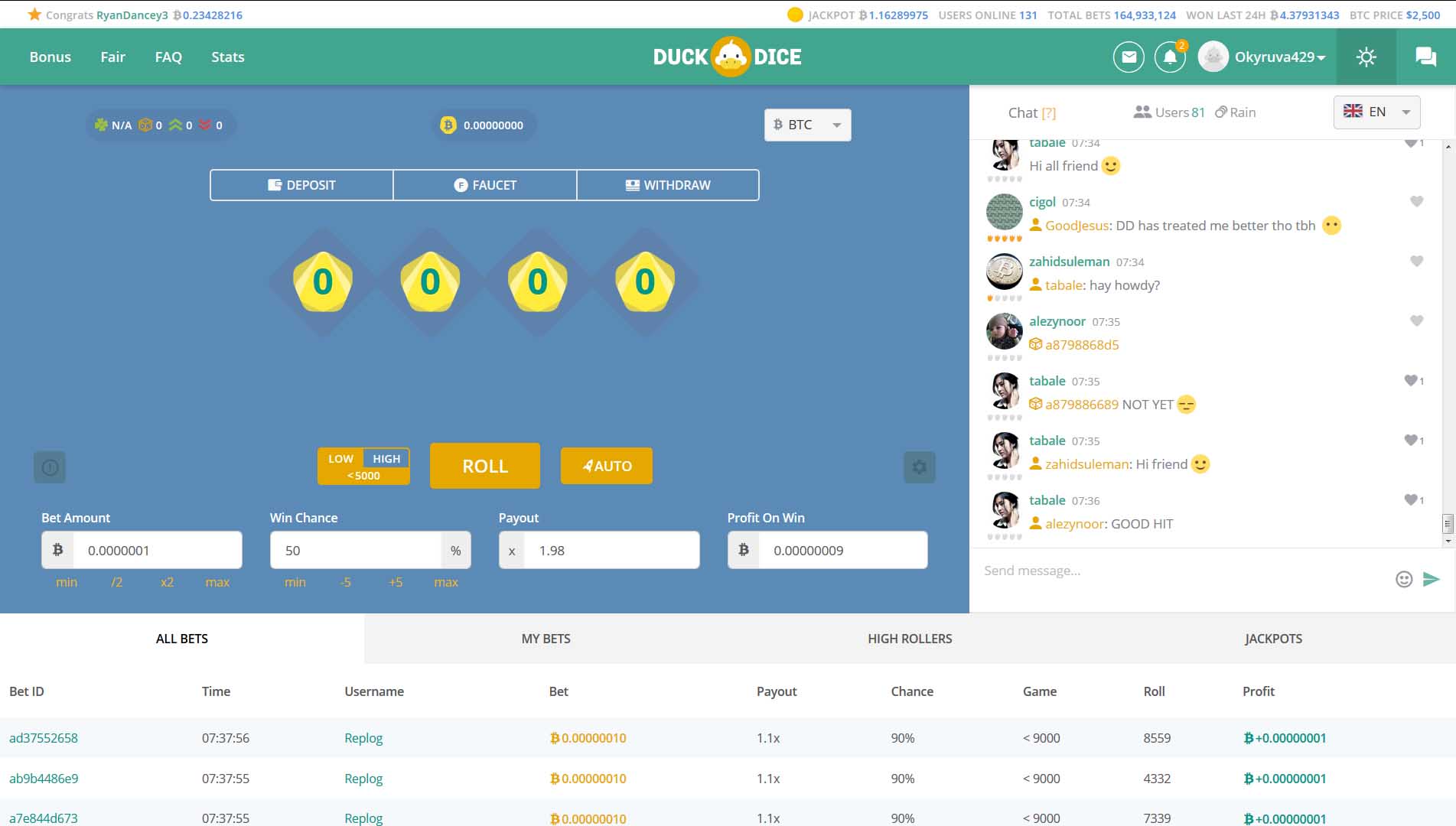
Task: Start AUTO betting mode
Action: click(x=607, y=466)
